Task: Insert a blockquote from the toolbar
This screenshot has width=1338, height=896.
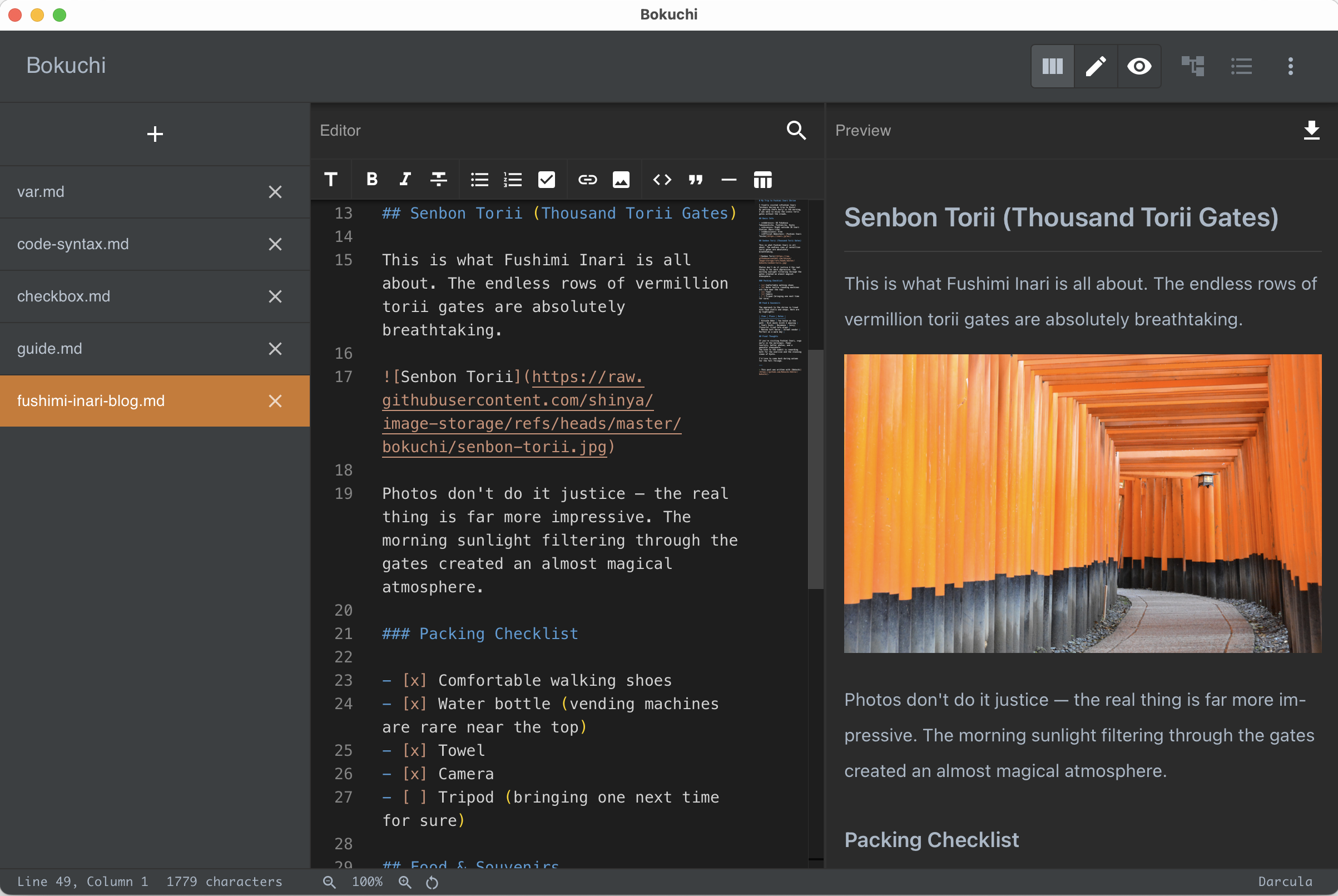Action: [695, 180]
